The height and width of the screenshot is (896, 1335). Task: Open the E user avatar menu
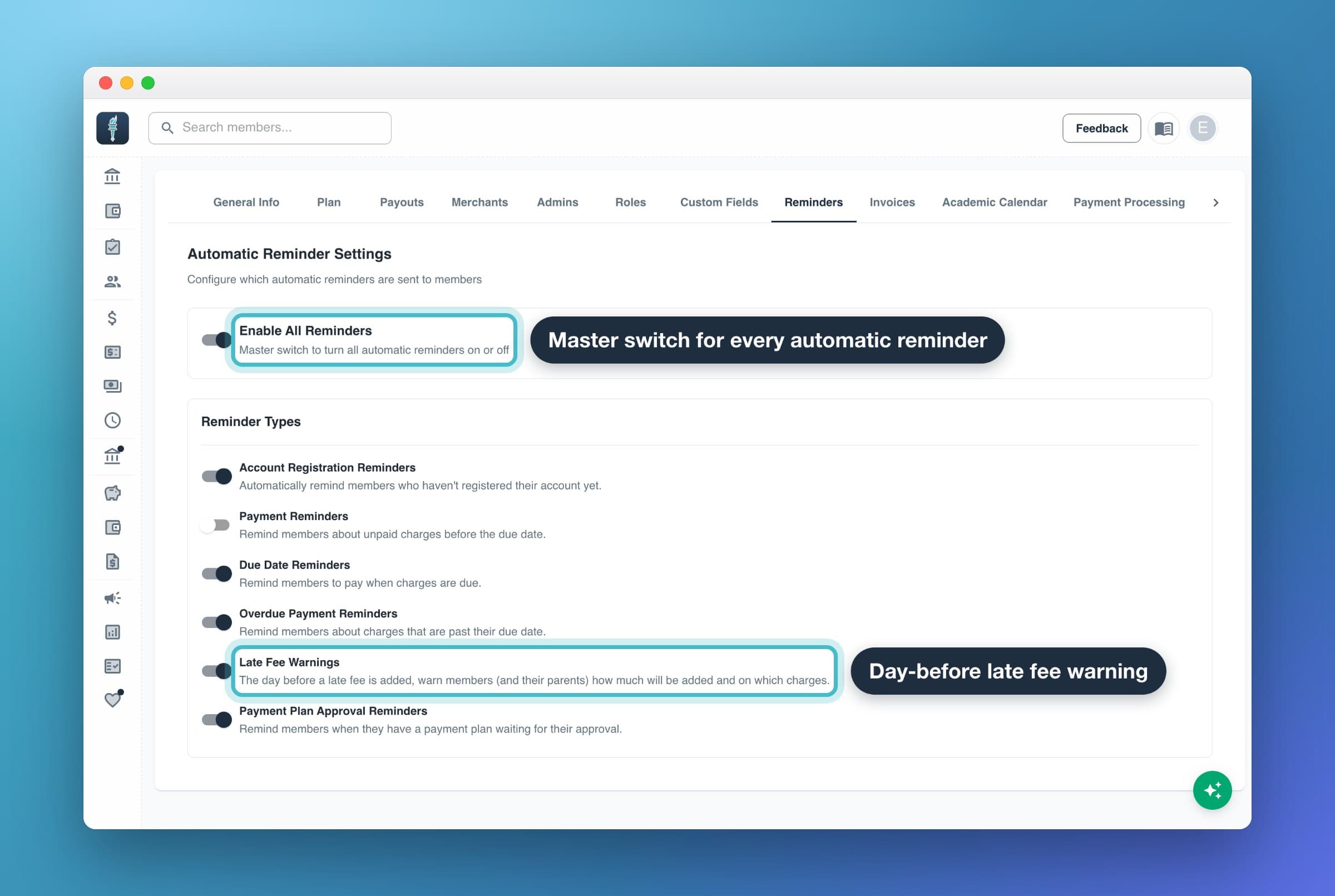point(1203,128)
